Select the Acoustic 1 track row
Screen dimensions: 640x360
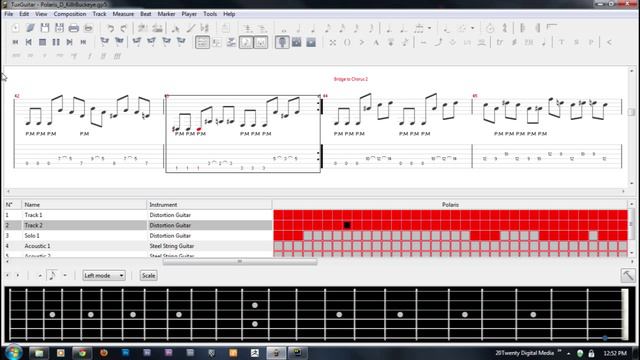(x=138, y=246)
